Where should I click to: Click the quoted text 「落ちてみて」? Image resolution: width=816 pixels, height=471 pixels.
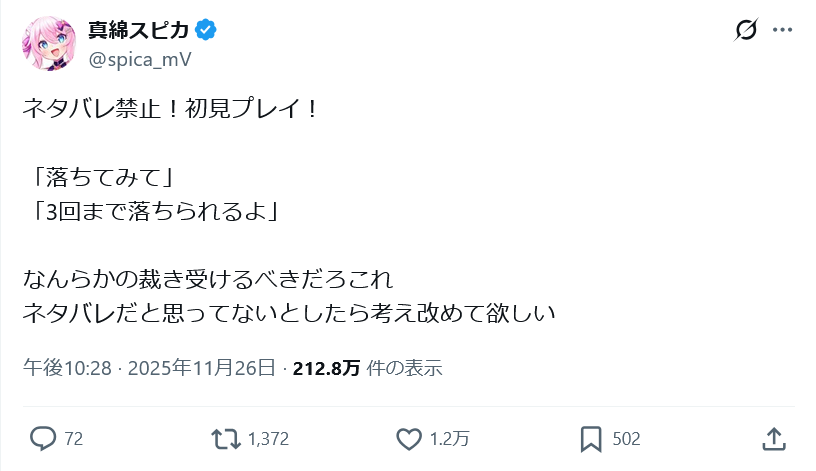point(99,178)
